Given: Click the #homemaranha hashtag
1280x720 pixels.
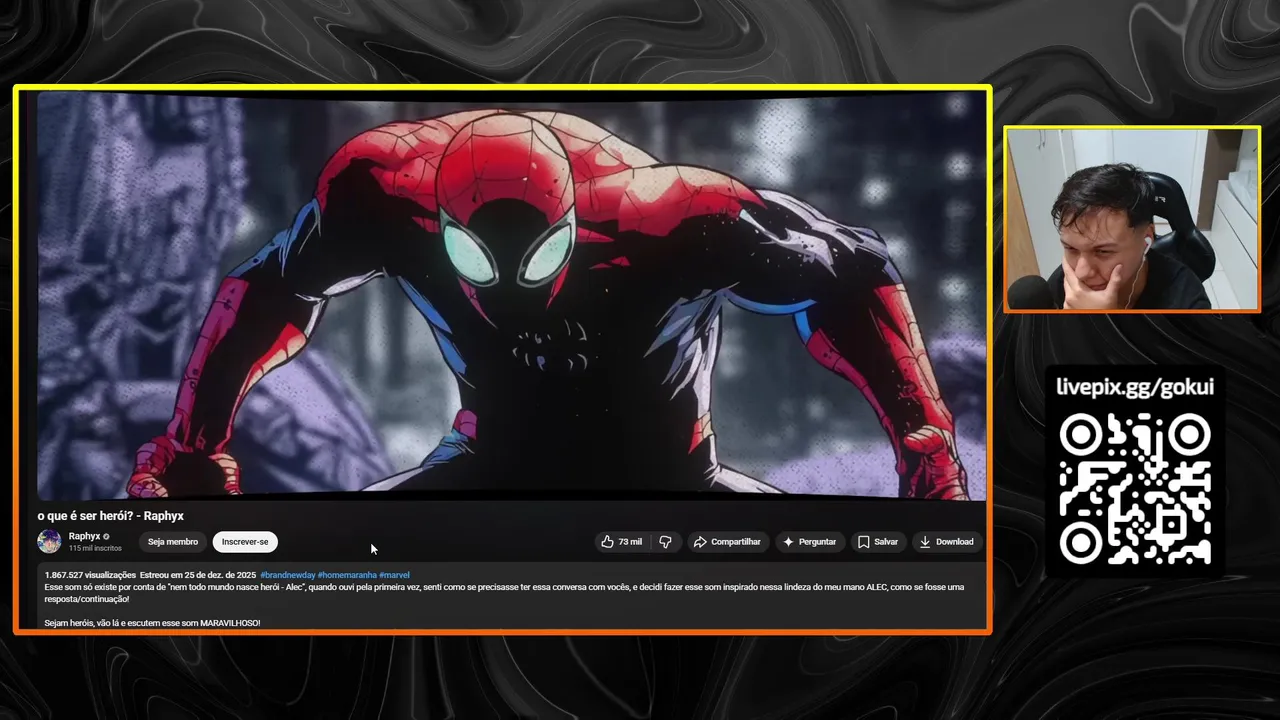Looking at the screenshot, I should 347,575.
